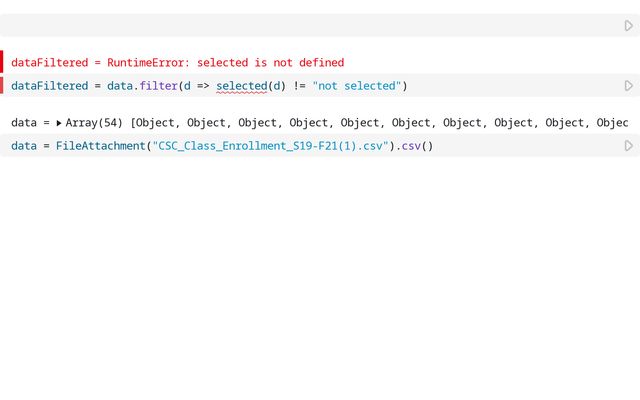The width and height of the screenshot is (640, 400).
Task: Click 'data' variable name in FileAttachment cell
Action: coord(24,146)
